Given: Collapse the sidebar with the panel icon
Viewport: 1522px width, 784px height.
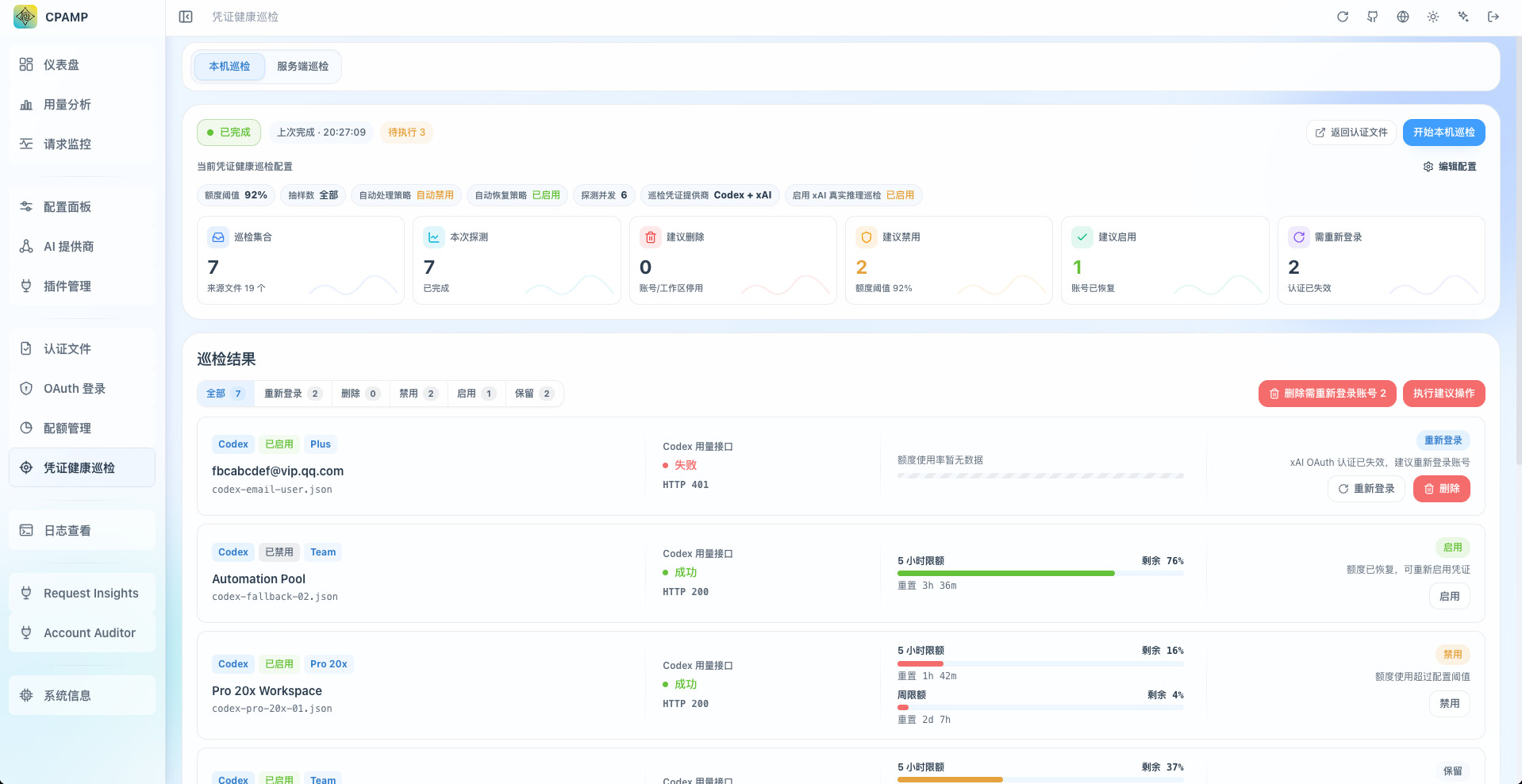Looking at the screenshot, I should 186,17.
